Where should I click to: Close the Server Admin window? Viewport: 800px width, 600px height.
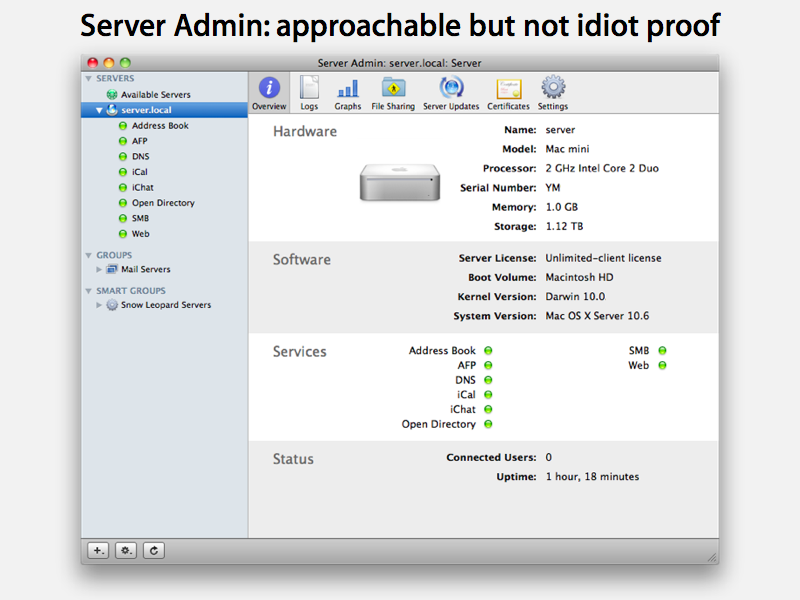click(x=92, y=63)
